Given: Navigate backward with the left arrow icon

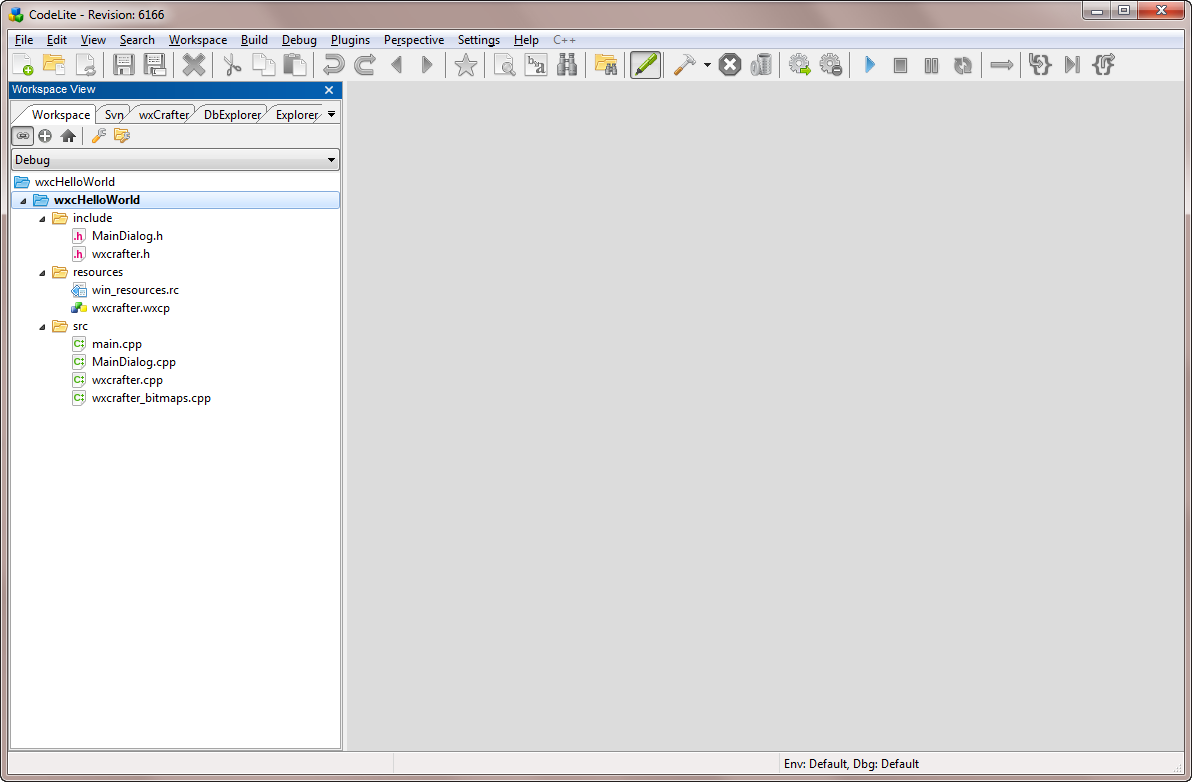Looking at the screenshot, I should tap(396, 65).
